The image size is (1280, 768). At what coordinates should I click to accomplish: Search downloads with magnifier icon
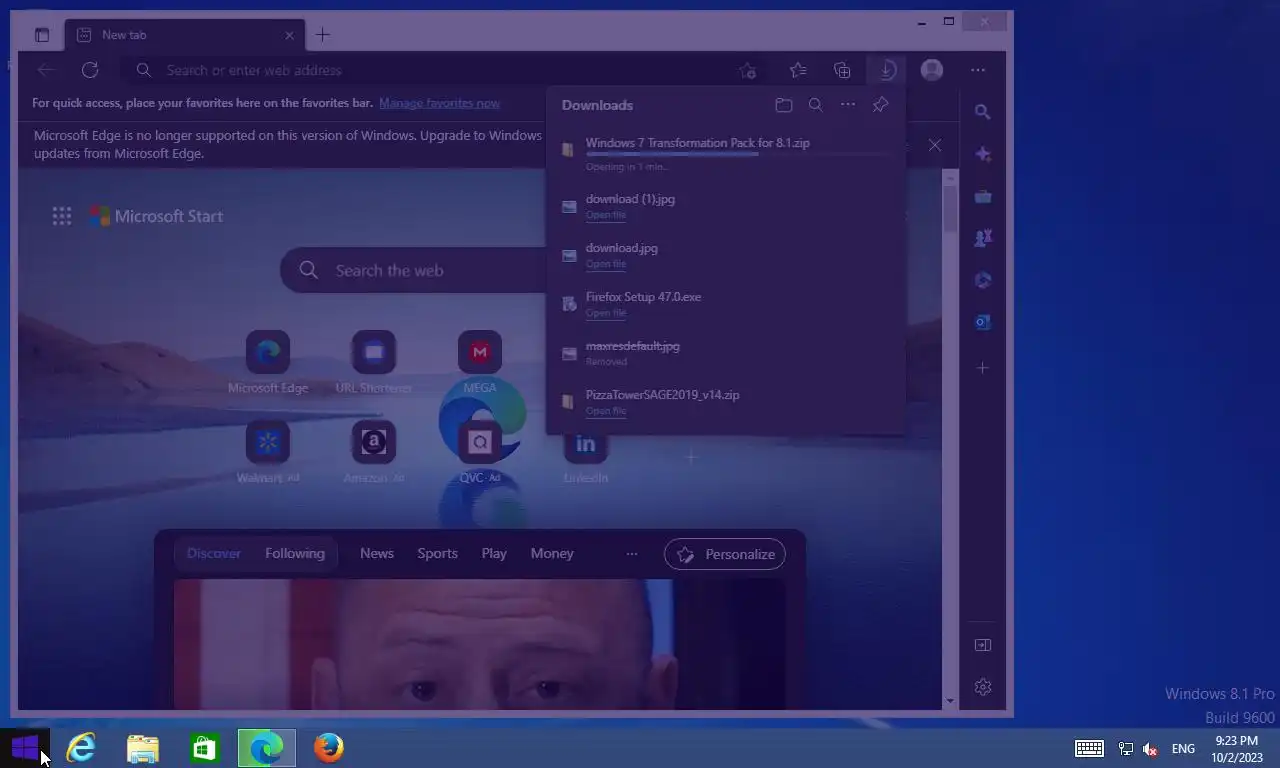[x=816, y=105]
